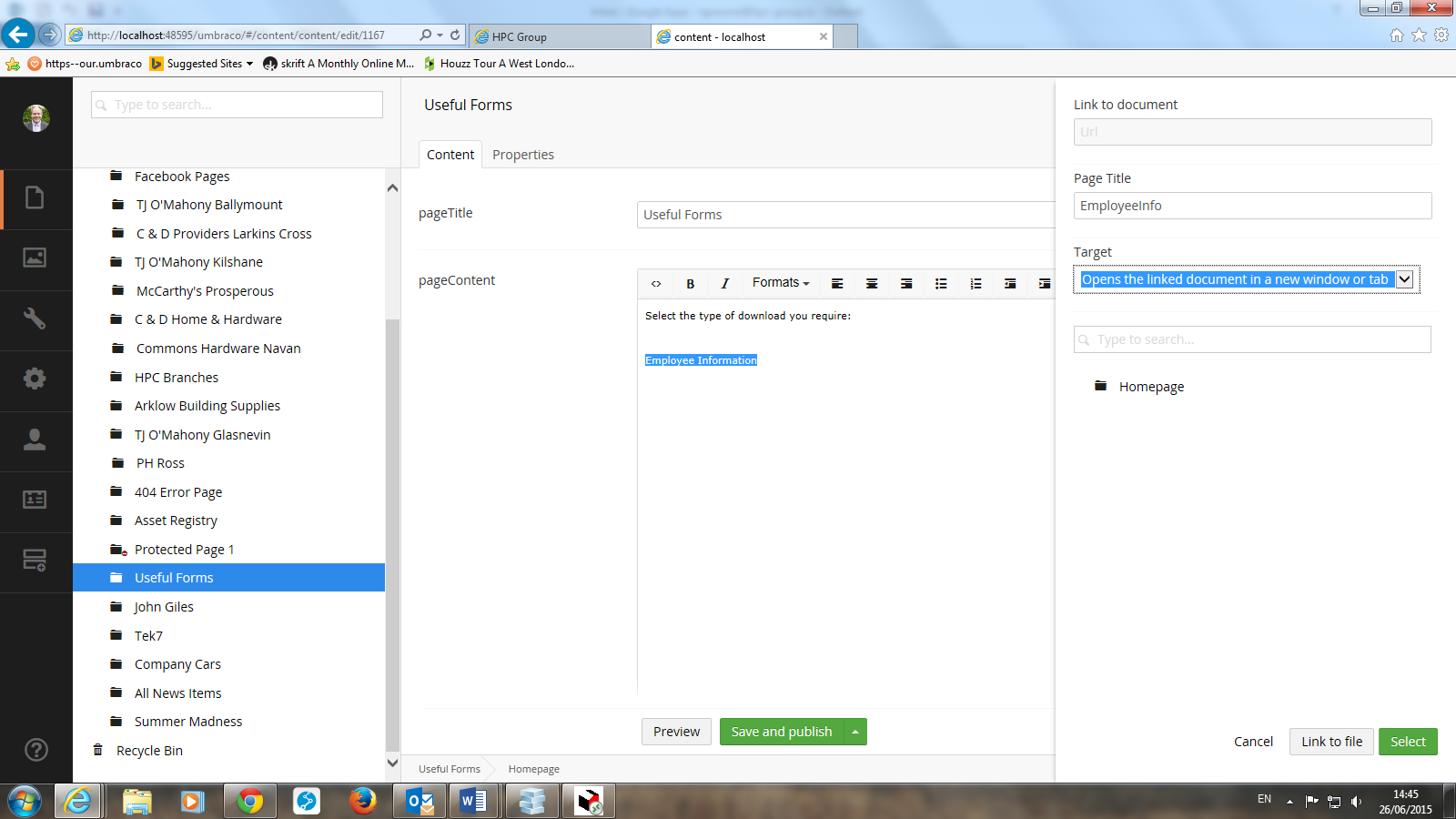The height and width of the screenshot is (819, 1456).
Task: Click the user avatar picture
Action: 35,118
